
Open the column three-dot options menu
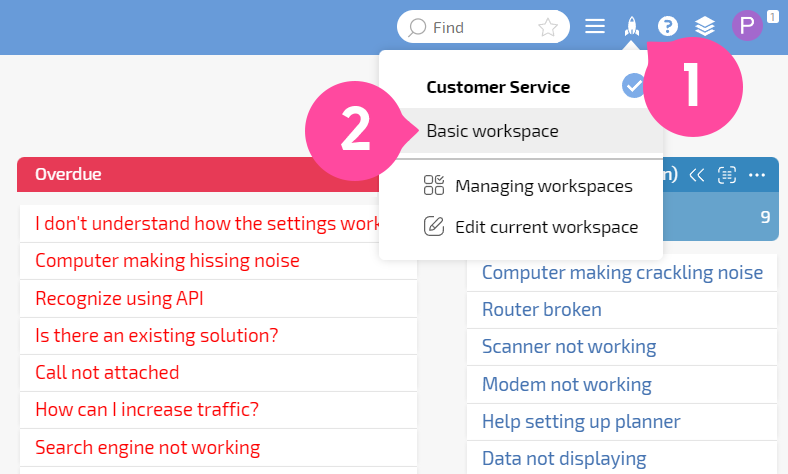tap(757, 175)
